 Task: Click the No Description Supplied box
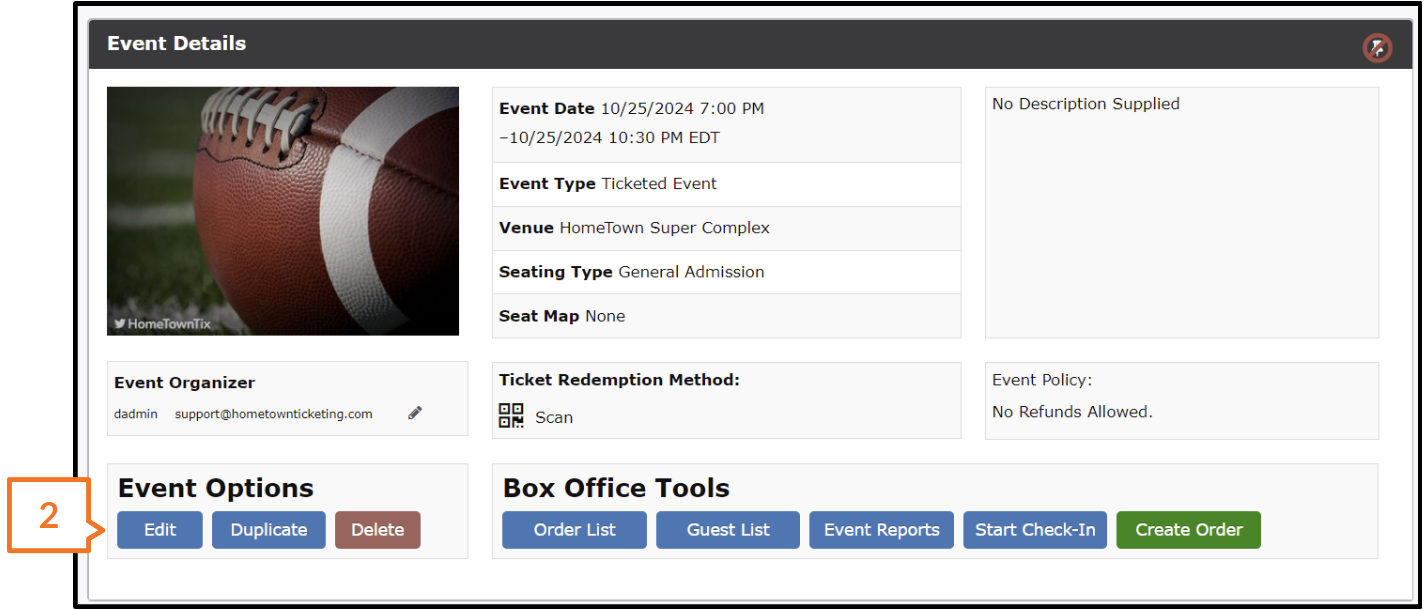point(1182,213)
